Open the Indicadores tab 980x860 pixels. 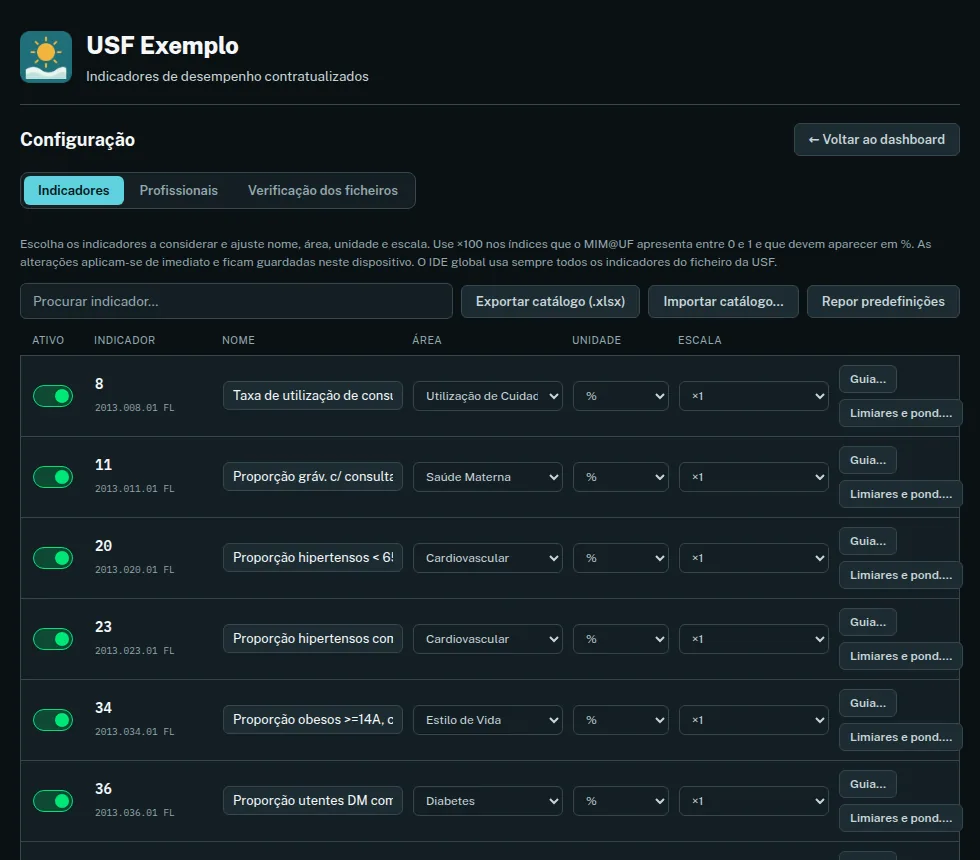74,190
